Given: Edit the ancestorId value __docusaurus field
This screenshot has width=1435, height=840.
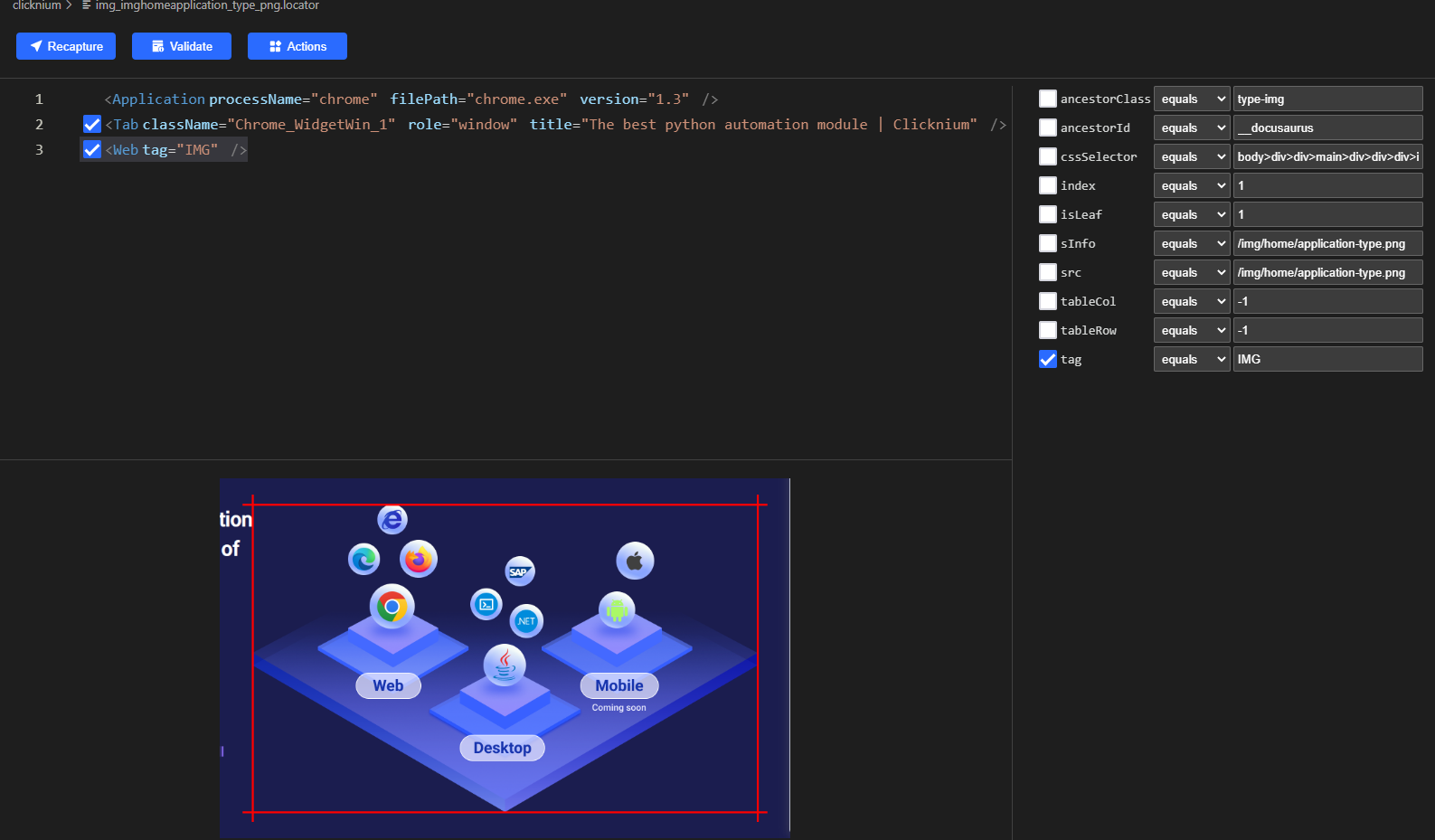Looking at the screenshot, I should (x=1327, y=127).
